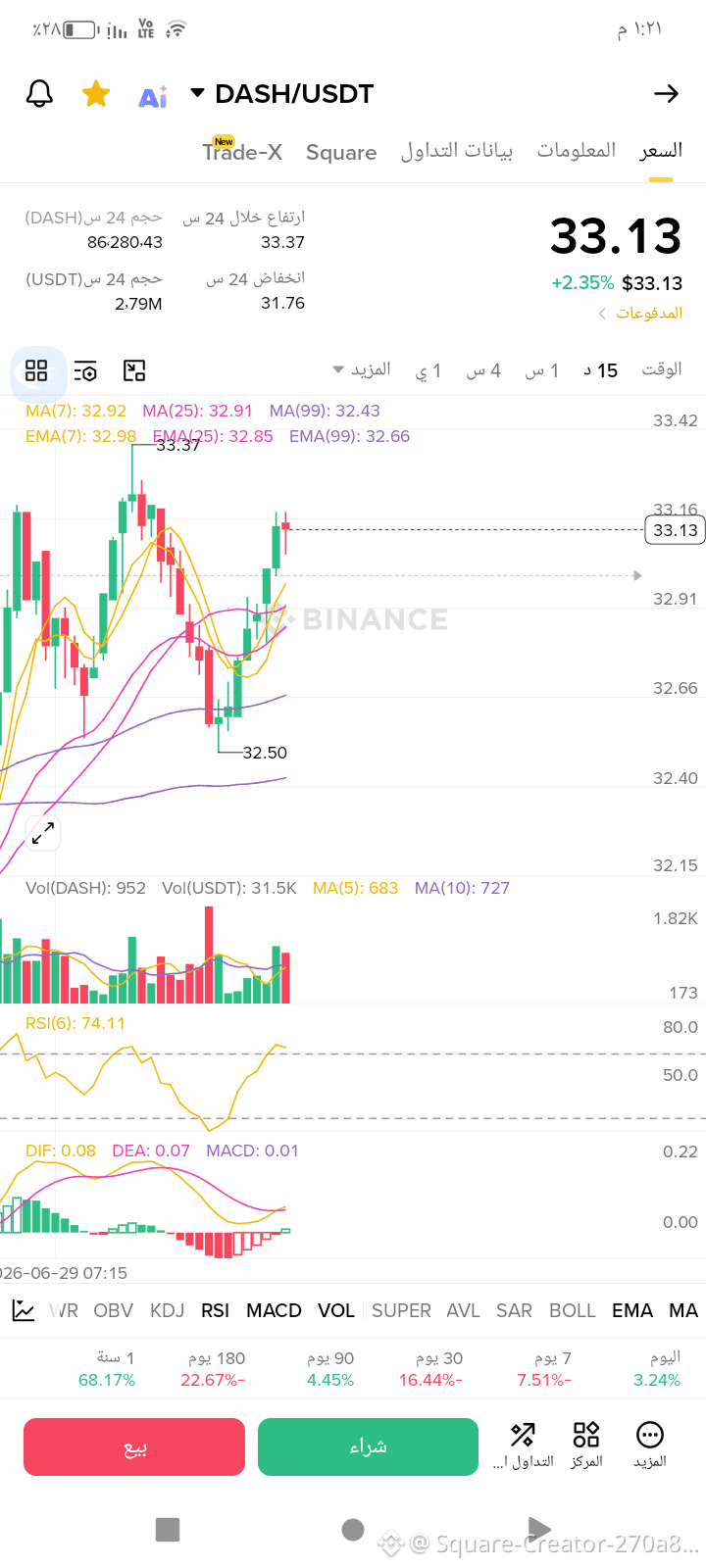
Task: Tap the 90 يوم 4.45% performance
Action: [330, 1369]
